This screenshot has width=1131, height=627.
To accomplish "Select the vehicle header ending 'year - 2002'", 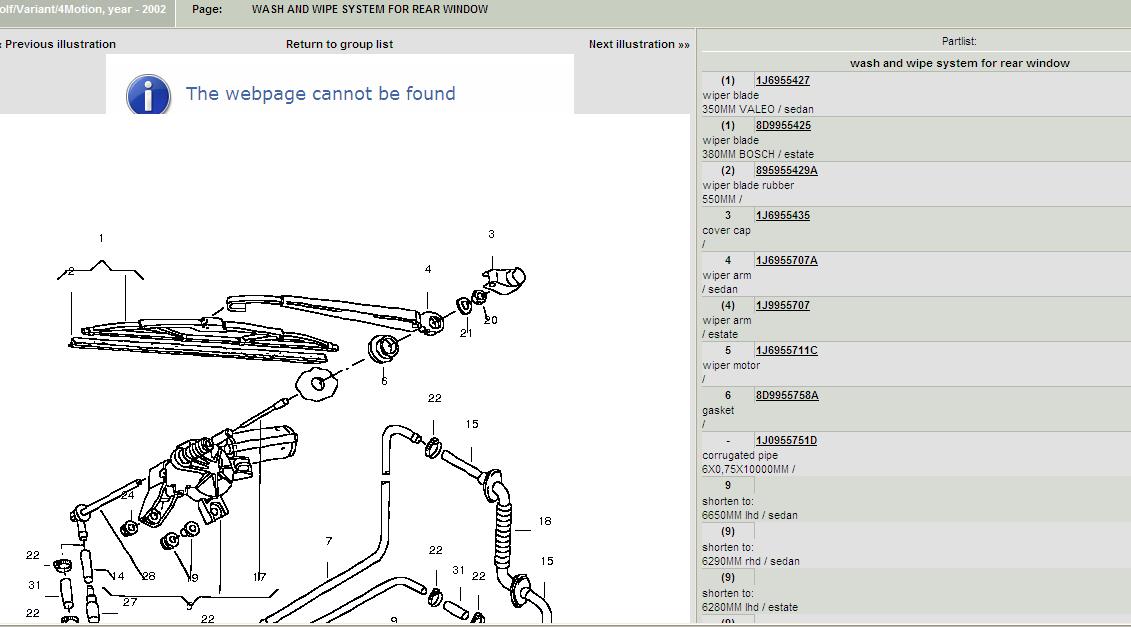I will [x=83, y=9].
